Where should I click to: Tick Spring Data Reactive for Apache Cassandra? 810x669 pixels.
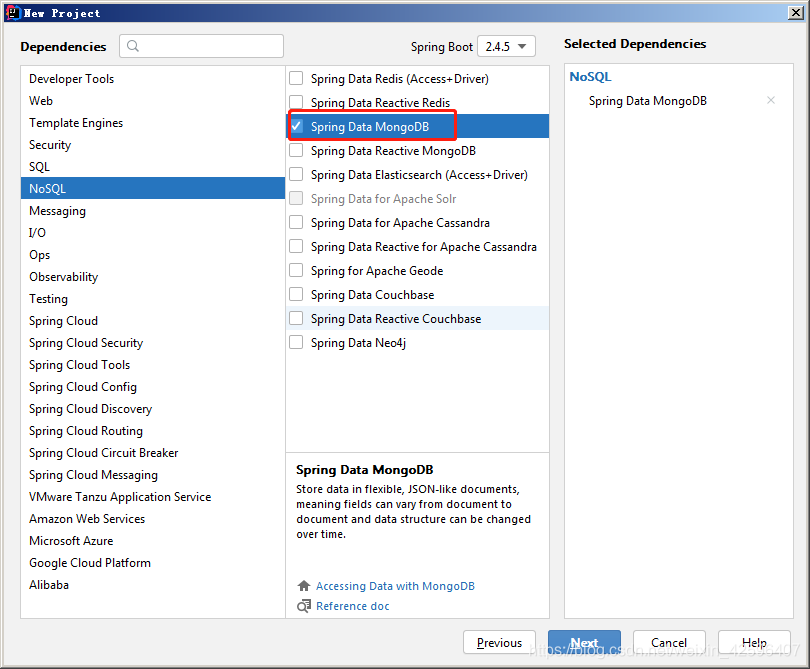coord(296,246)
